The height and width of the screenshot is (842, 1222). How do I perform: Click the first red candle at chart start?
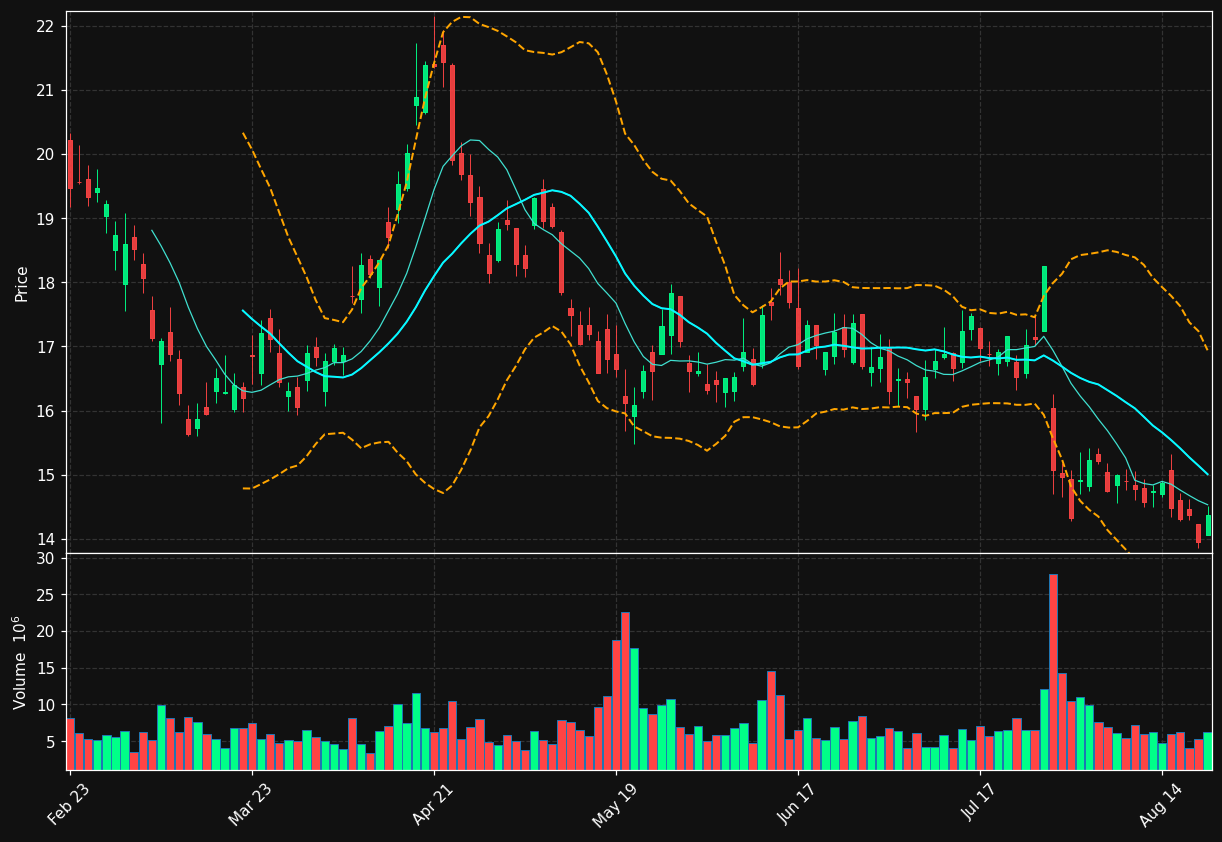point(70,164)
